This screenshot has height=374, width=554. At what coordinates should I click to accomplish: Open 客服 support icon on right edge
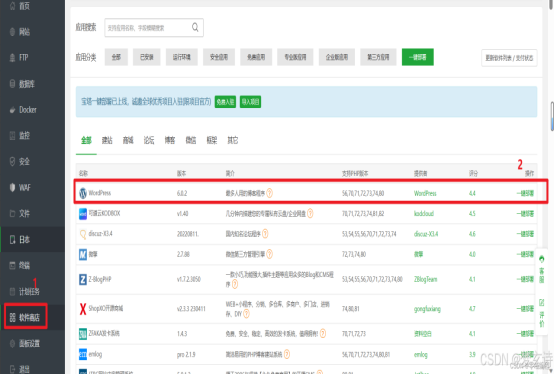tap(542, 270)
